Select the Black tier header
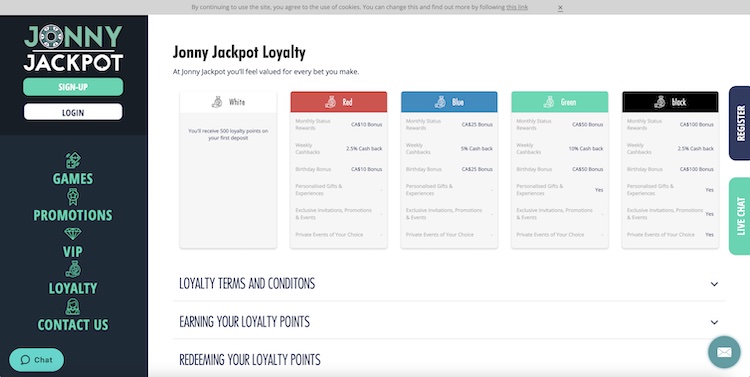This screenshot has height=377, width=750. coord(670,102)
